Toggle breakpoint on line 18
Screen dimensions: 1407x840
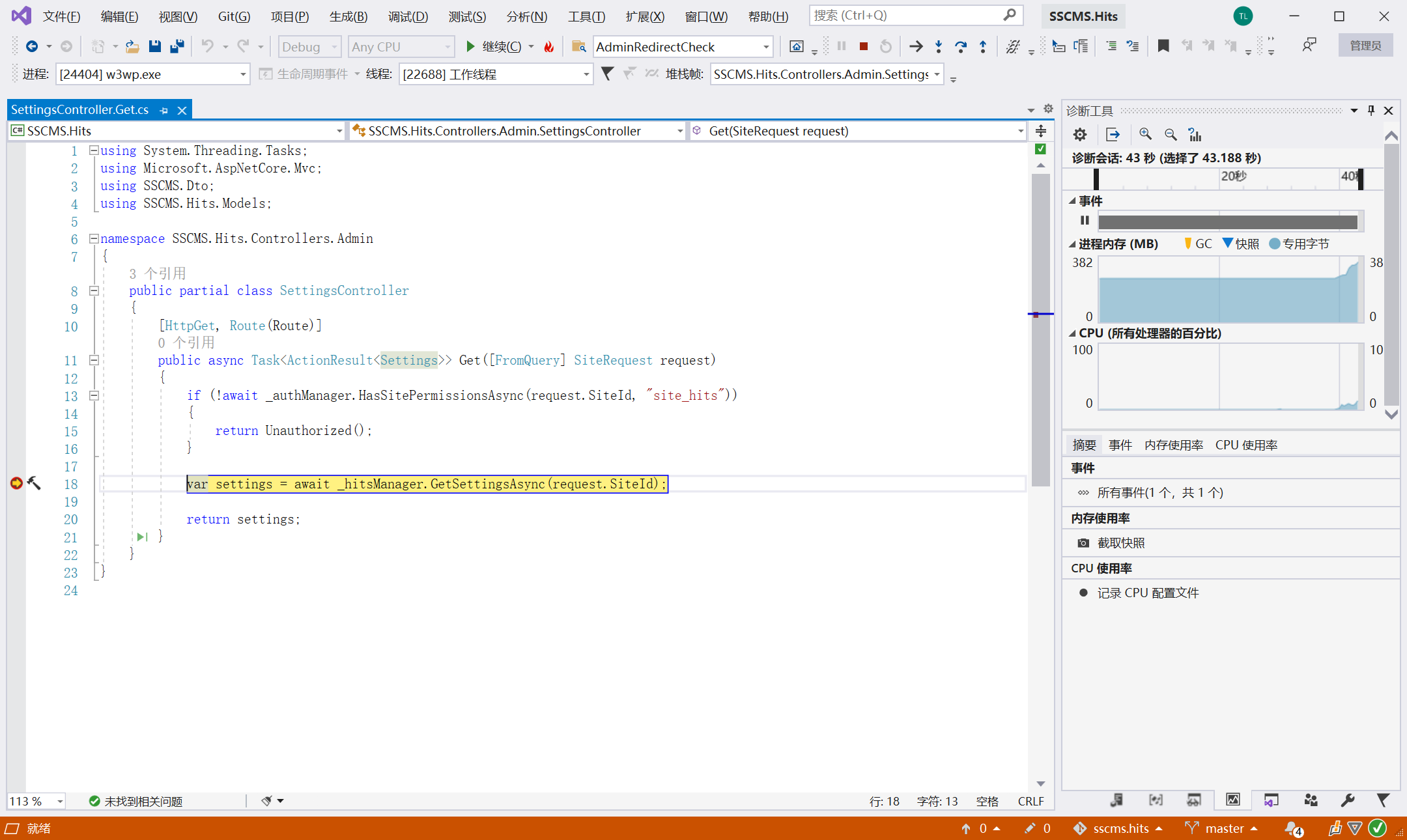[x=16, y=483]
